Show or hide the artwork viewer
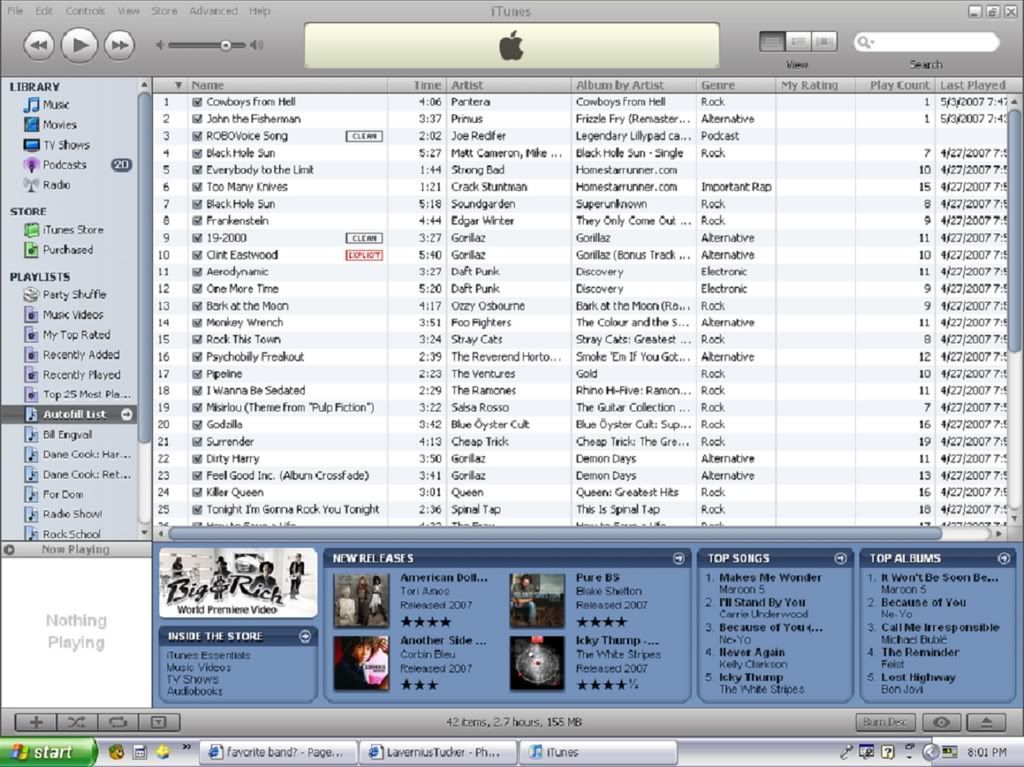Image resolution: width=1024 pixels, height=767 pixels. (x=159, y=722)
